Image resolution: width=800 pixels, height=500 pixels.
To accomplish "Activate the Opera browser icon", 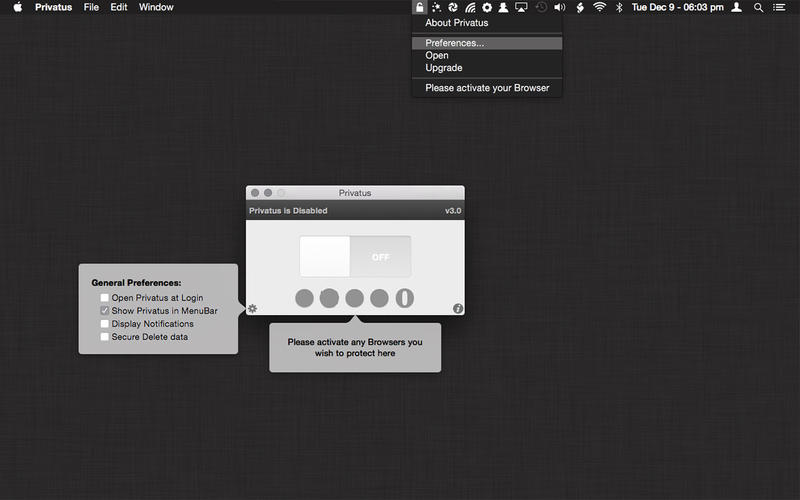I will tap(405, 298).
